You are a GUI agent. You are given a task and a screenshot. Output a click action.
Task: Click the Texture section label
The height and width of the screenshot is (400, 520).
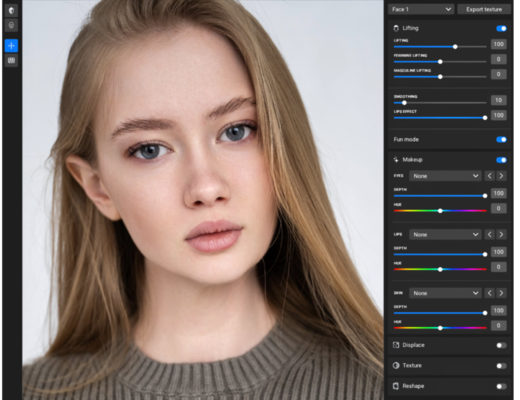point(412,365)
